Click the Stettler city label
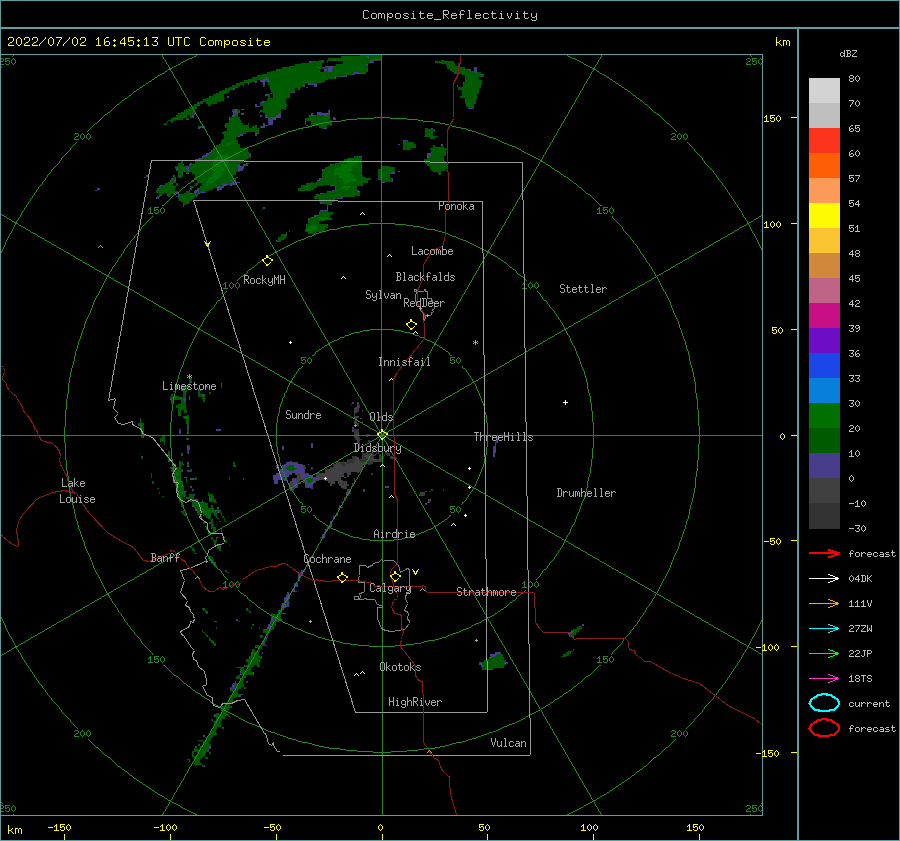The width and height of the screenshot is (900, 841). [x=583, y=289]
